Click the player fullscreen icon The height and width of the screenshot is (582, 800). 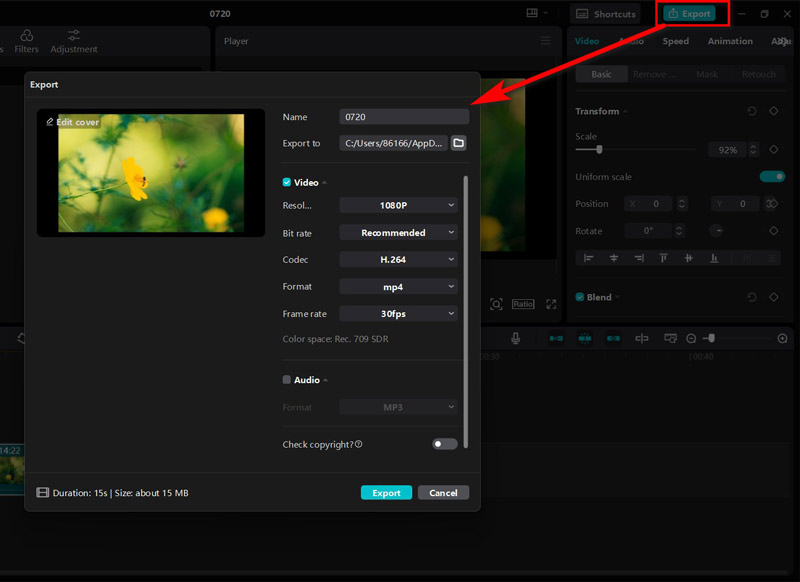pyautogui.click(x=551, y=305)
